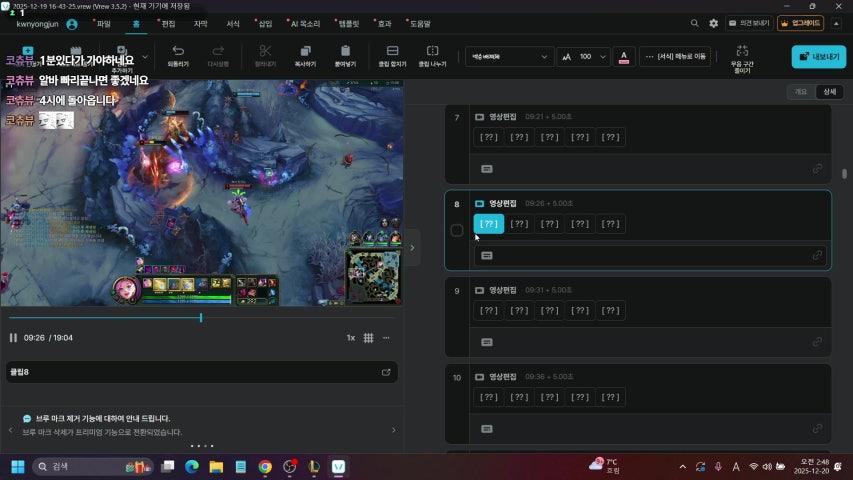Click the game video preview

202,193
